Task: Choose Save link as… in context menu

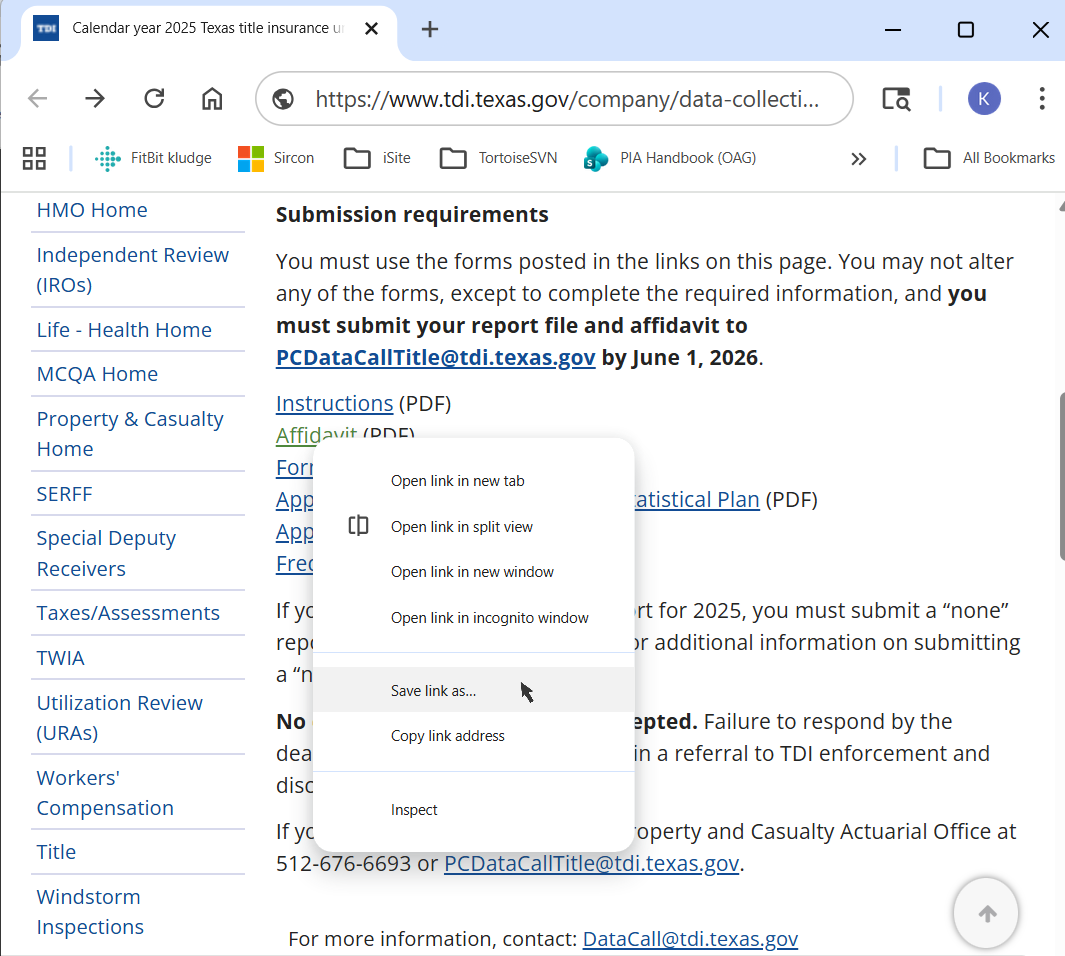Action: click(434, 691)
